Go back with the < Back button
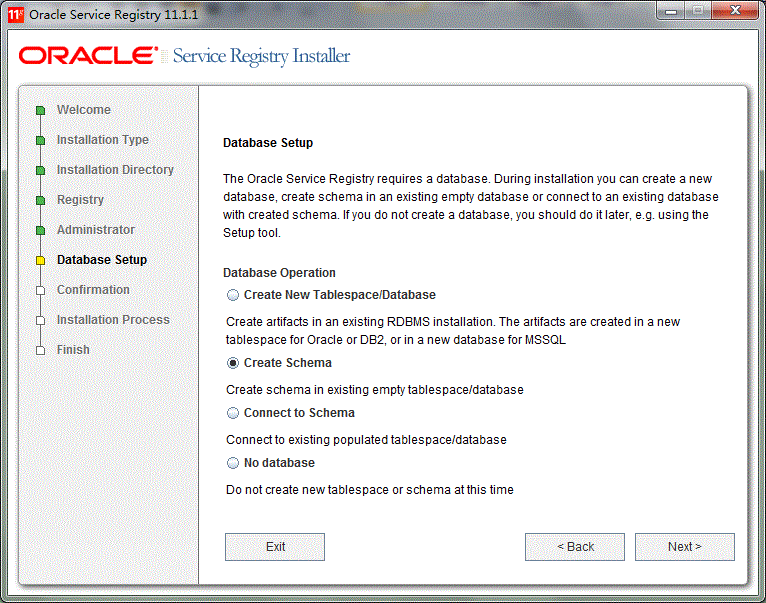Viewport: 766px width, 603px height. (x=574, y=547)
